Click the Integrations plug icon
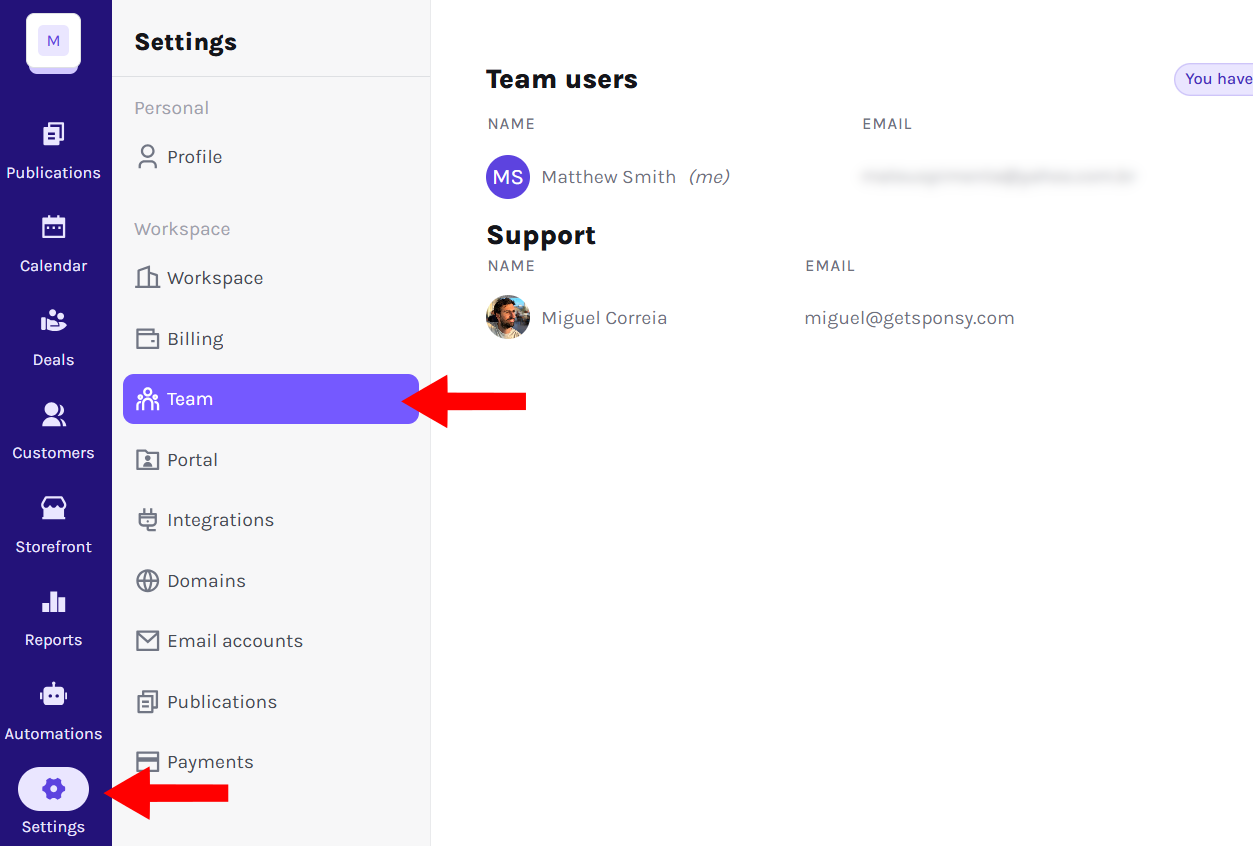This screenshot has height=846, width=1253. click(148, 520)
